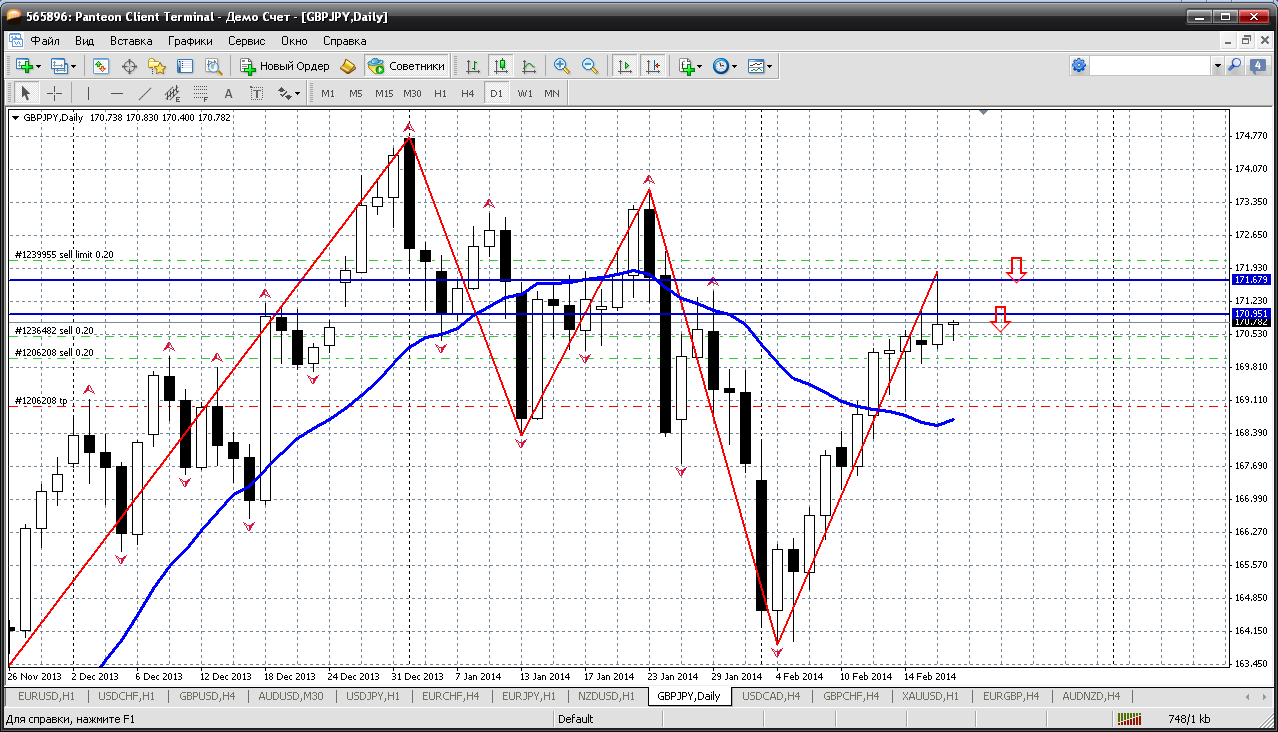This screenshot has height=732, width=1278.
Task: Zoom out of the chart
Action: point(590,66)
